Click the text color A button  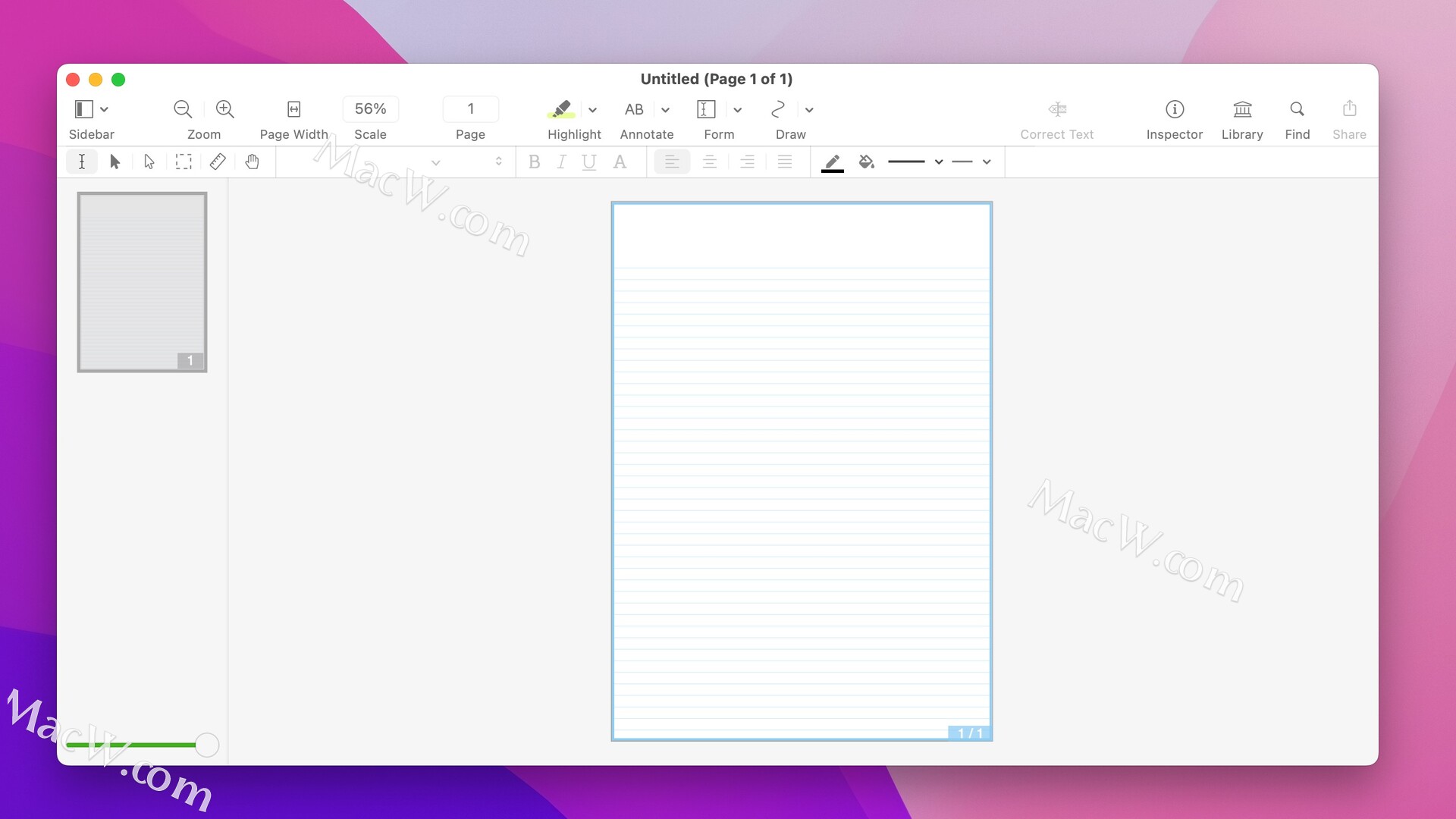click(620, 162)
